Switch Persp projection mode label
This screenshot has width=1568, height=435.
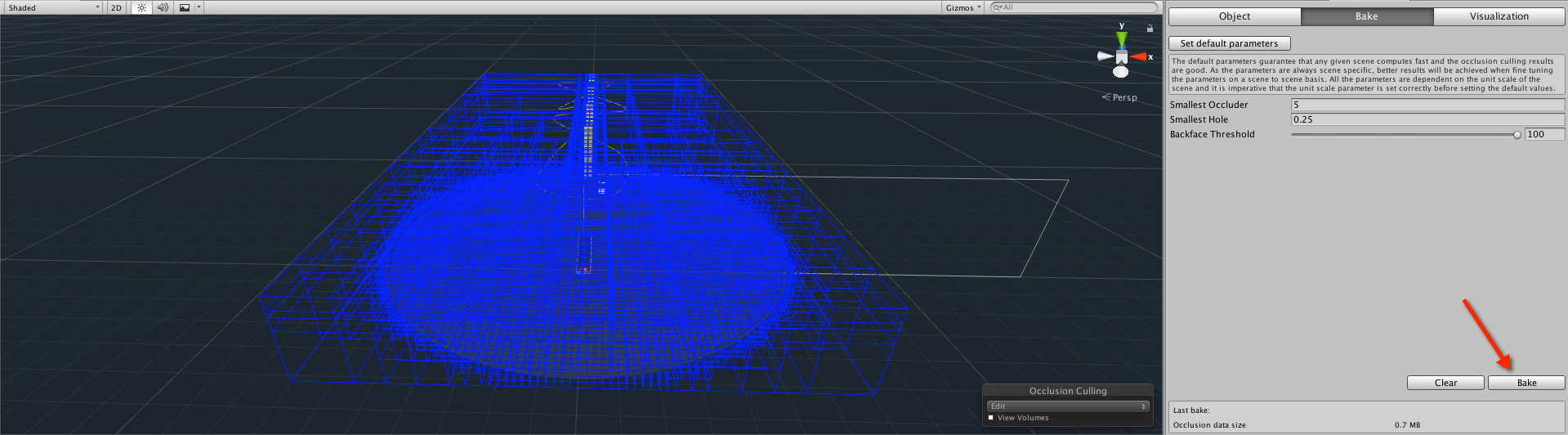(x=1124, y=97)
